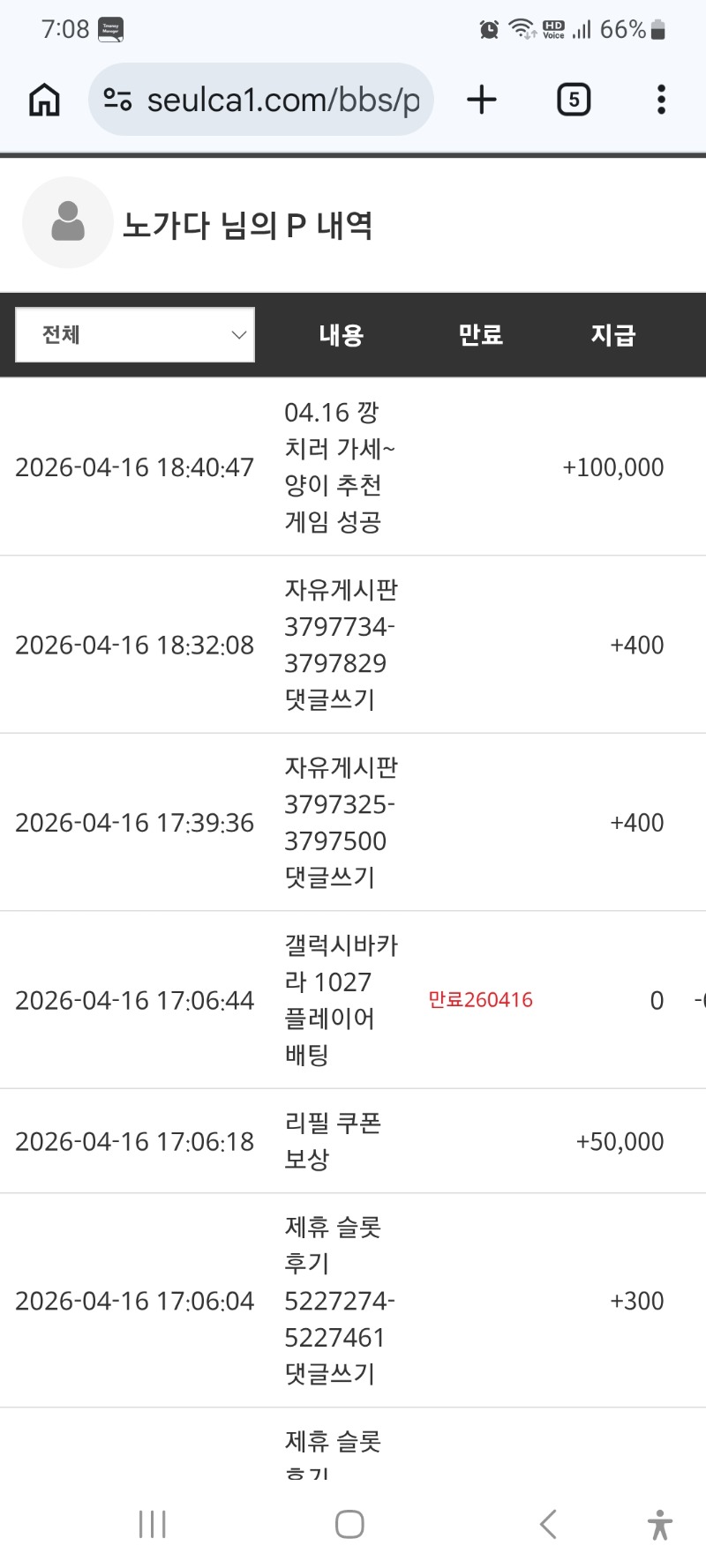Tap the 노가다 profile avatar icon
The height and width of the screenshot is (1568, 706).
coord(68,222)
